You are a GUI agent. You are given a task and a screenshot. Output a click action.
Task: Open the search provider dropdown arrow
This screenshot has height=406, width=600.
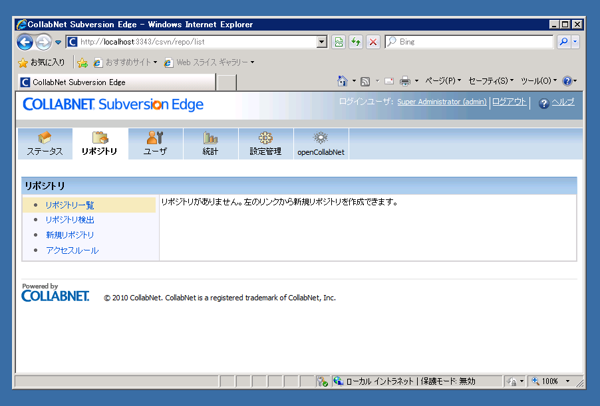click(575, 42)
